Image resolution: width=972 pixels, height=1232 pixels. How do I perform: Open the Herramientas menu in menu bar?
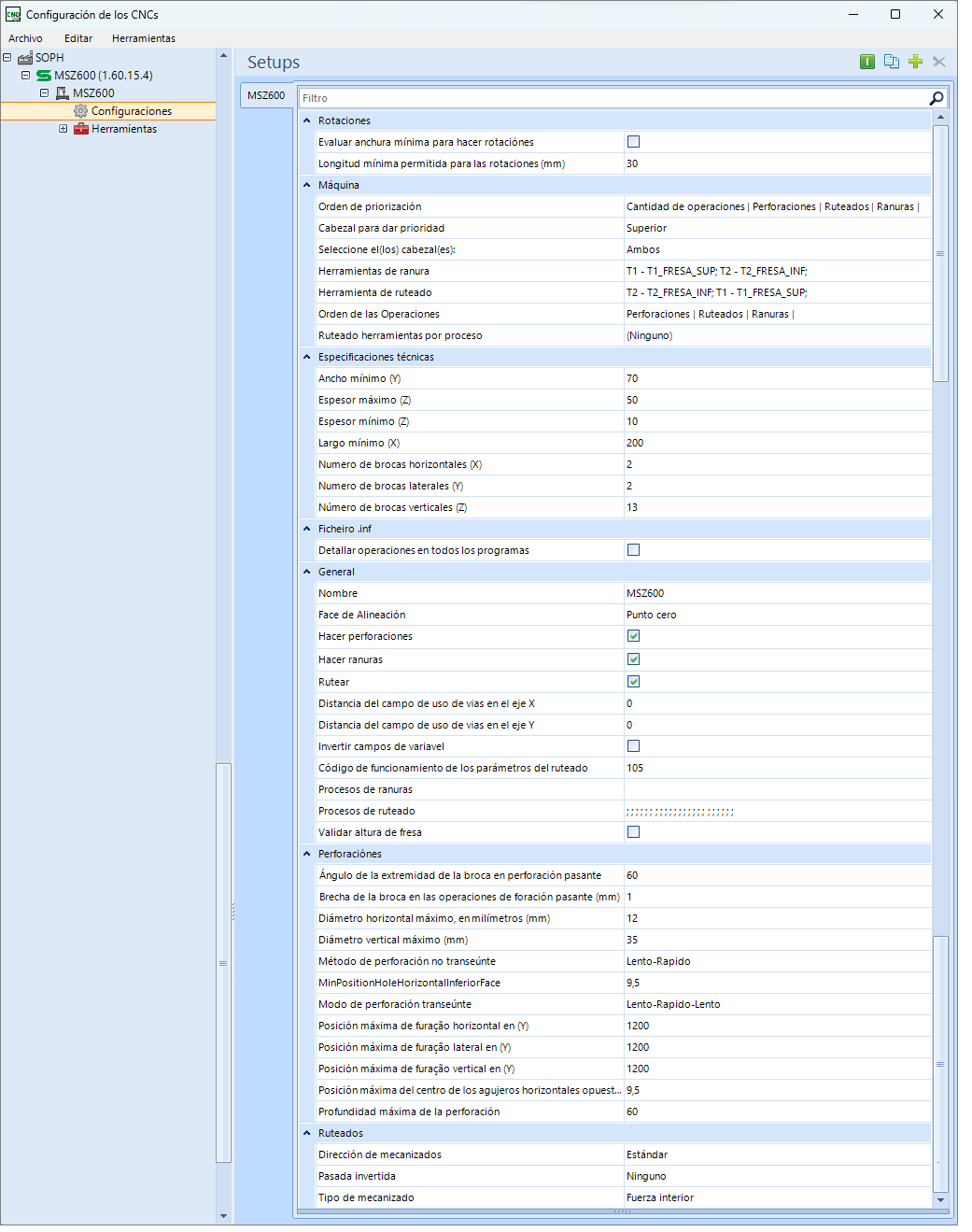pos(144,38)
